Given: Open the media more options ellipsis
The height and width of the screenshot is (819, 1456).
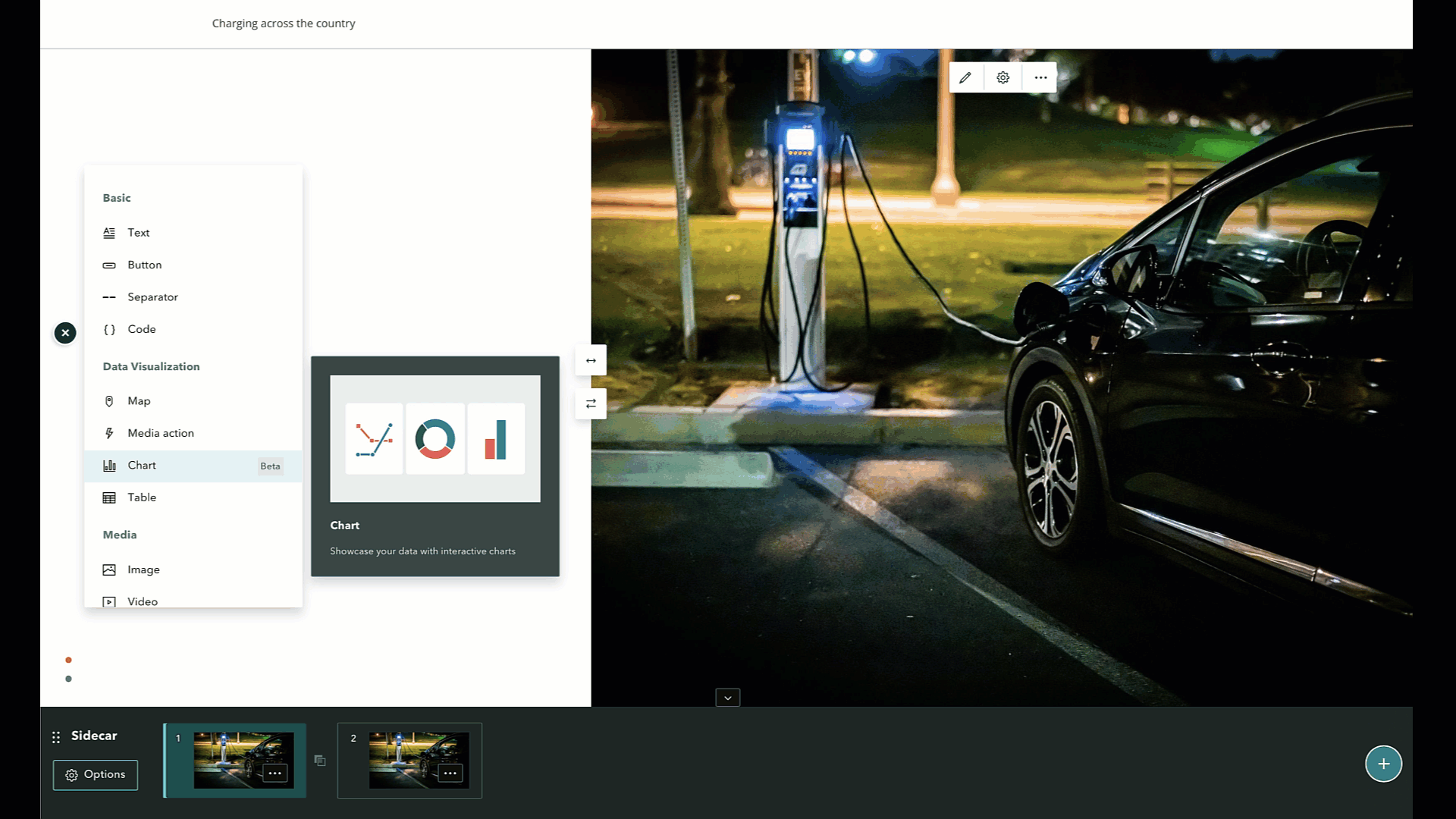Looking at the screenshot, I should tap(1040, 77).
